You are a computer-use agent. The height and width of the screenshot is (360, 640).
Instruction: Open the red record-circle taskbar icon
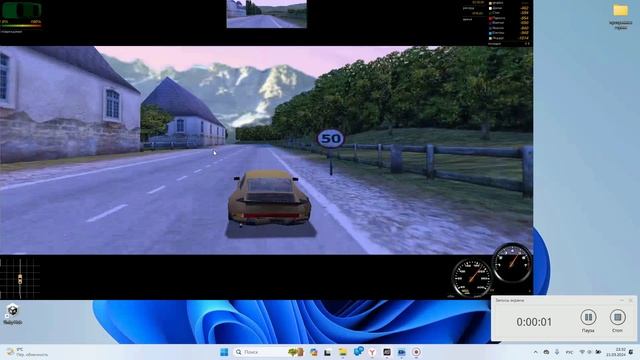(x=416, y=352)
